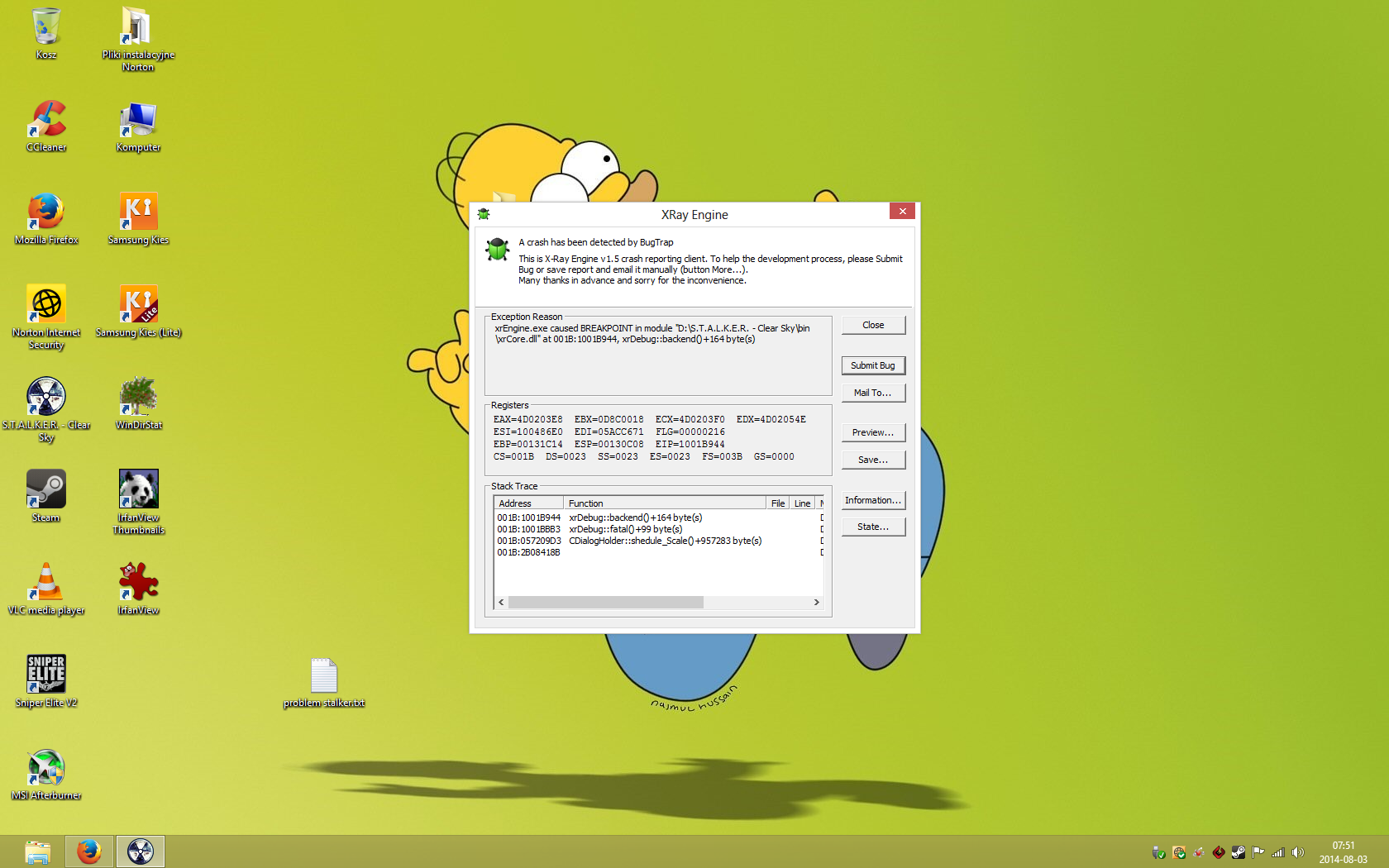Open the crash report Preview

873,432
